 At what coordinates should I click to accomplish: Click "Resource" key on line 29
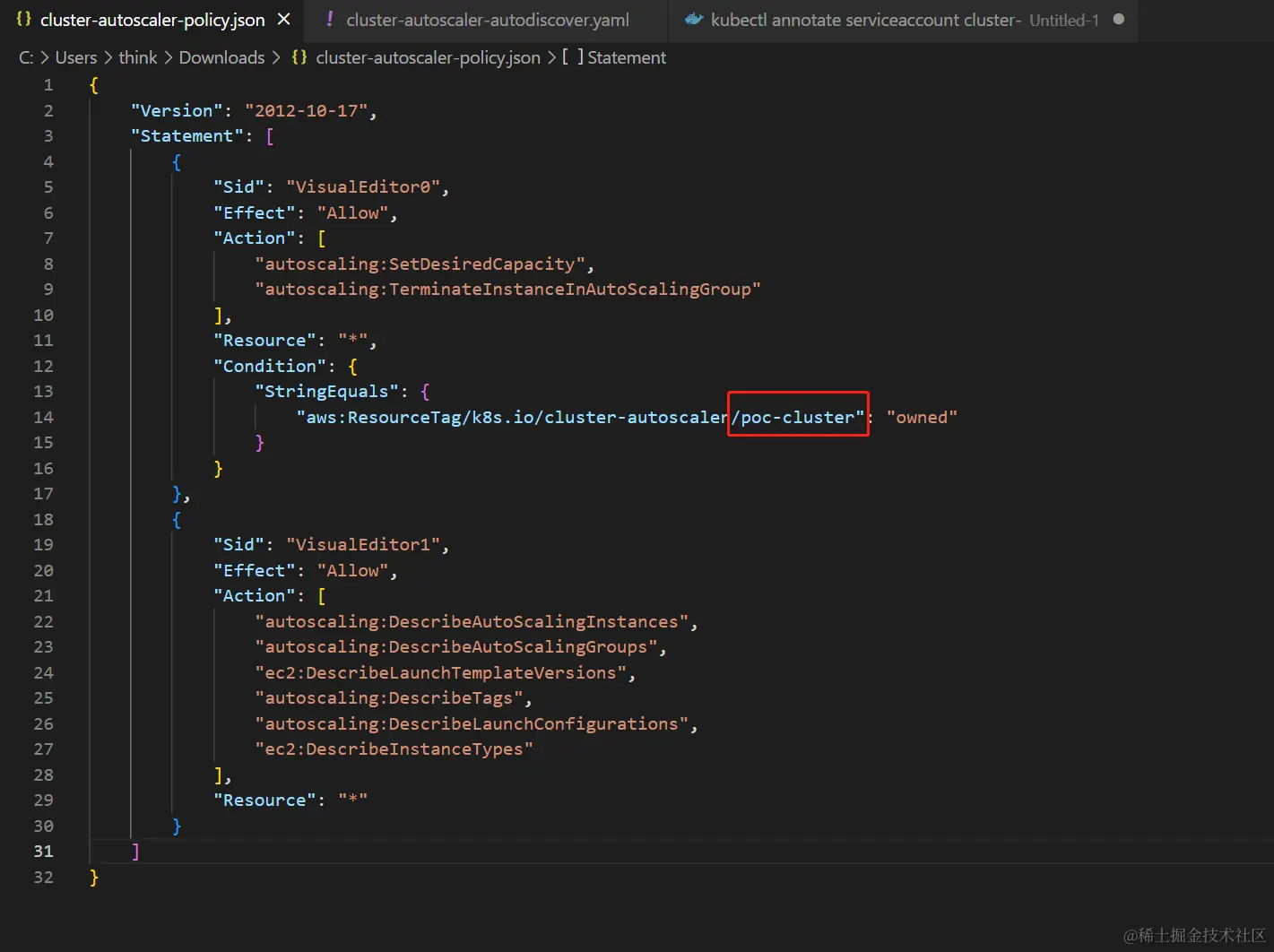point(264,801)
